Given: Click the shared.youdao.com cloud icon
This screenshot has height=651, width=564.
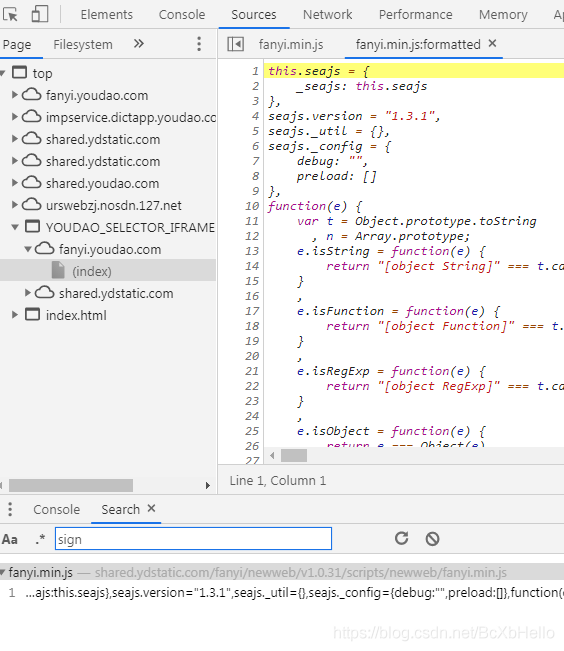Looking at the screenshot, I should pyautogui.click(x=32, y=183).
